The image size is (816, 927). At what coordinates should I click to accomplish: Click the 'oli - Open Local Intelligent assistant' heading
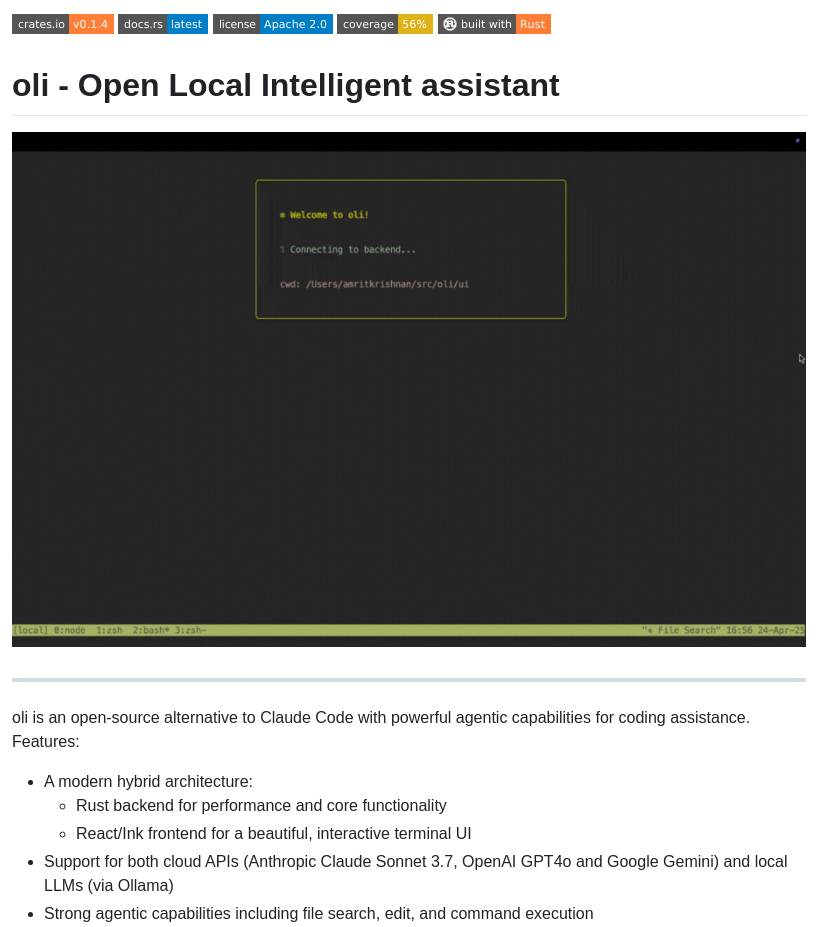[x=285, y=85]
